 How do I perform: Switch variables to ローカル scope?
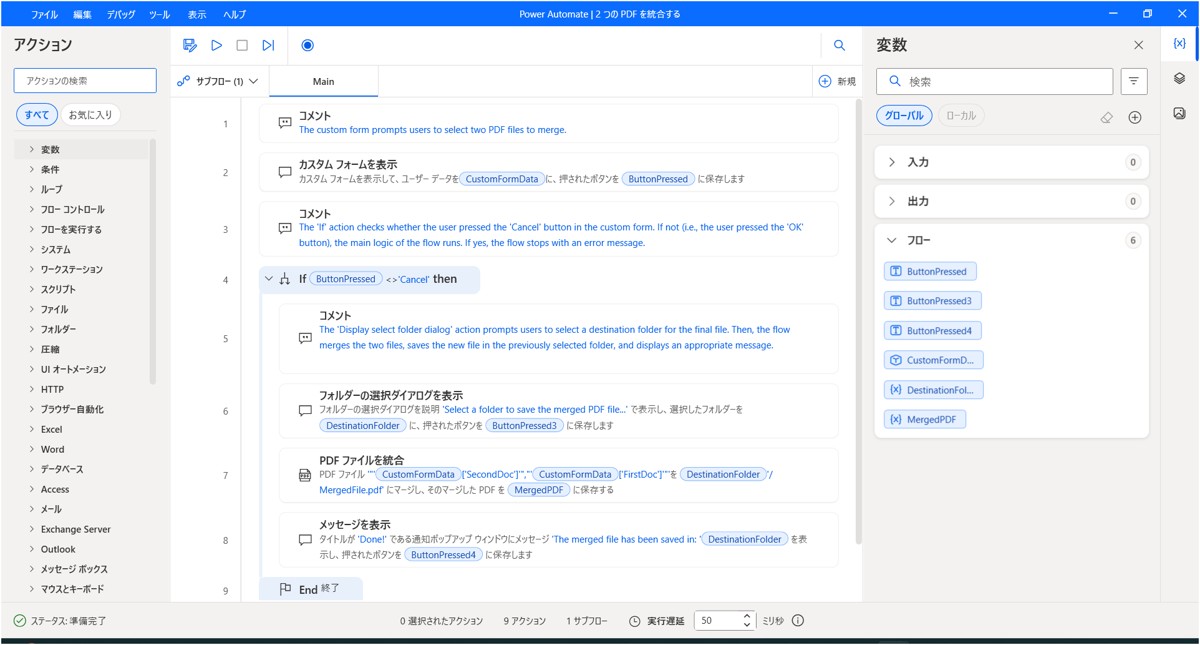coord(961,116)
